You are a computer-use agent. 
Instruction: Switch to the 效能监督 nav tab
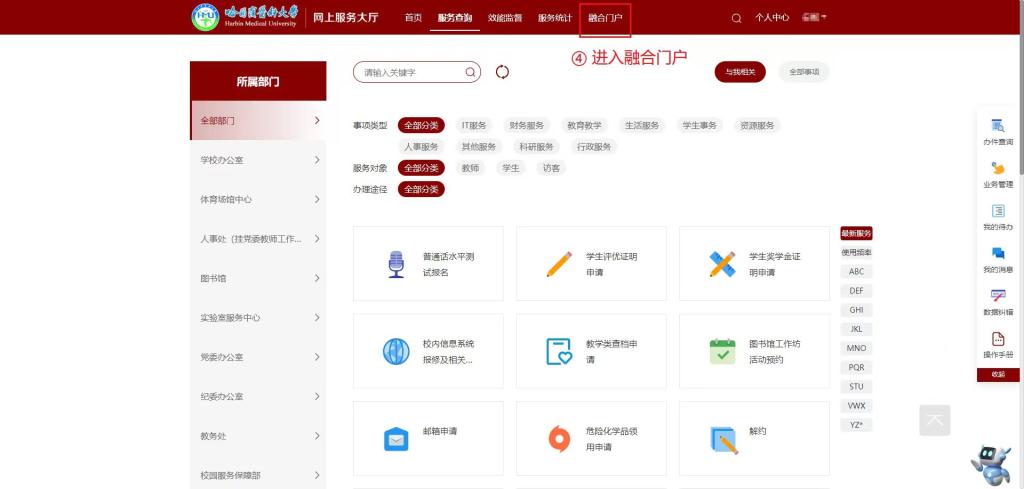tap(505, 18)
